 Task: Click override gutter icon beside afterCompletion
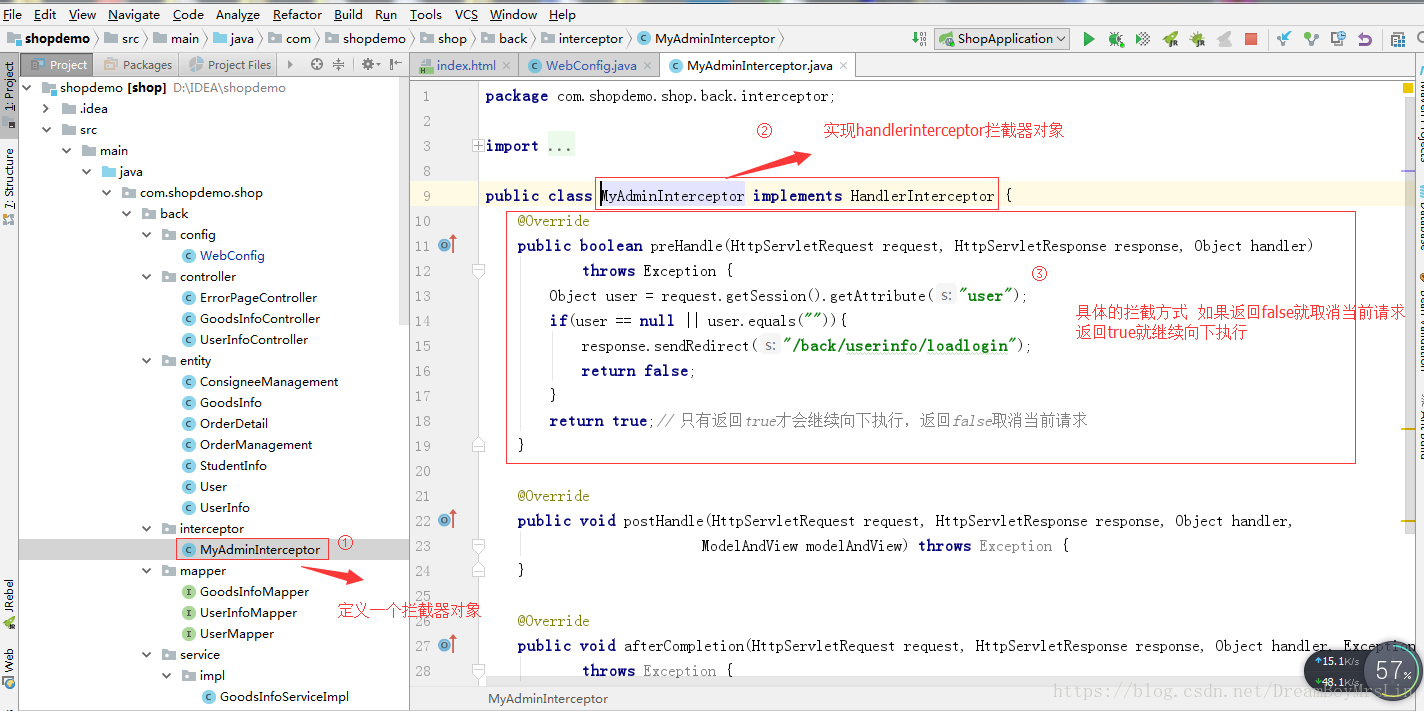(x=447, y=644)
